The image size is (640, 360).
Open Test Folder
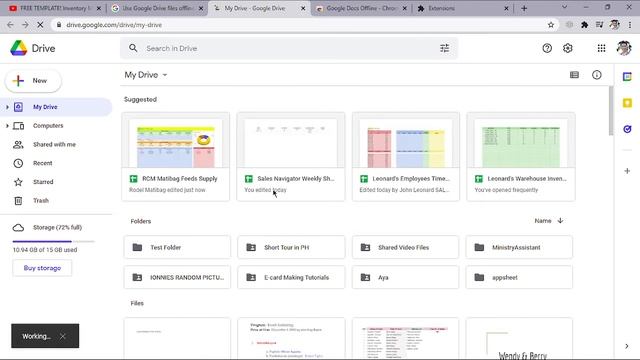pos(177,247)
